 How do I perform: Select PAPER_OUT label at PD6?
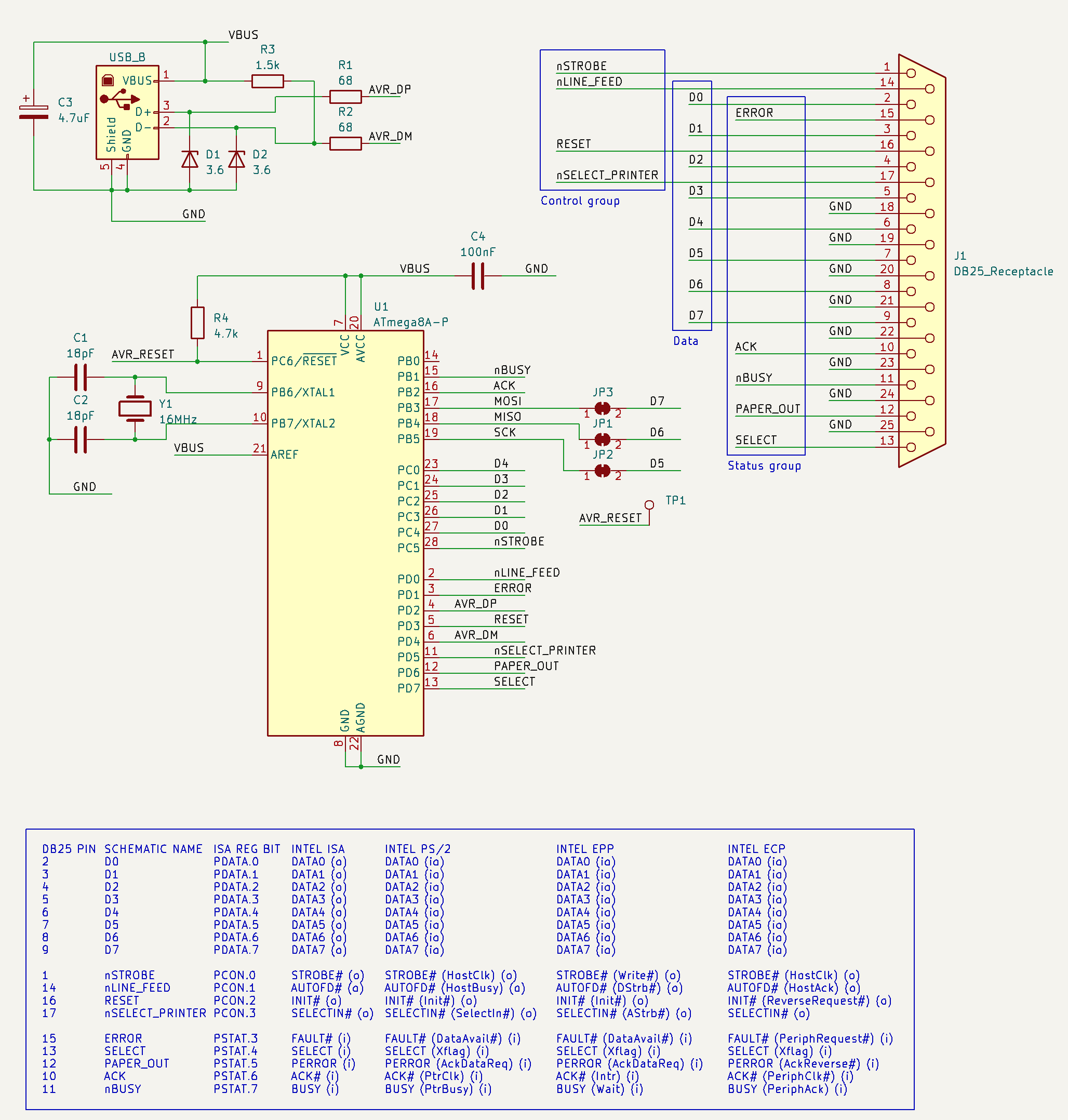[x=526, y=666]
